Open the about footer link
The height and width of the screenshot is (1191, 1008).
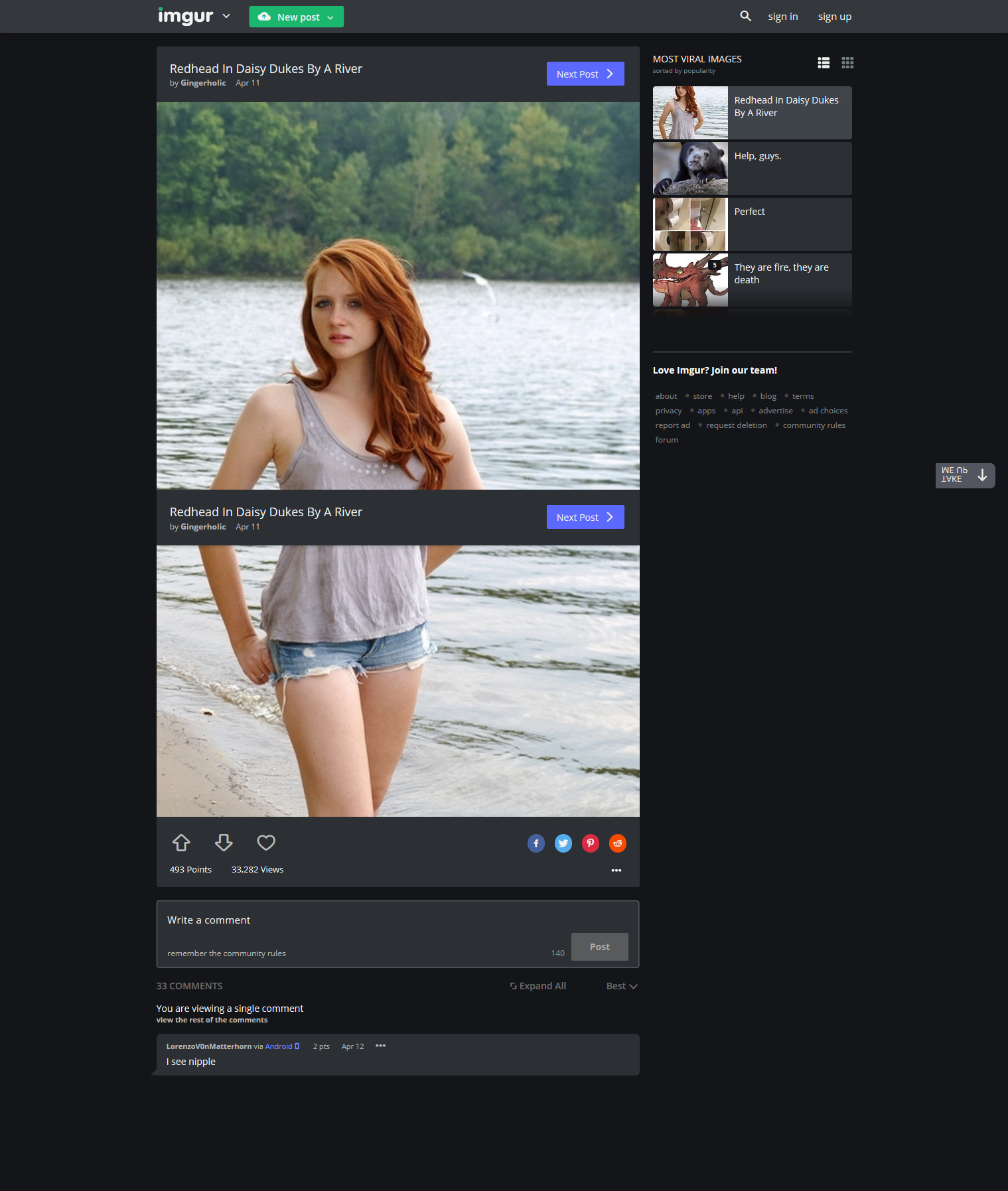pyautogui.click(x=666, y=396)
